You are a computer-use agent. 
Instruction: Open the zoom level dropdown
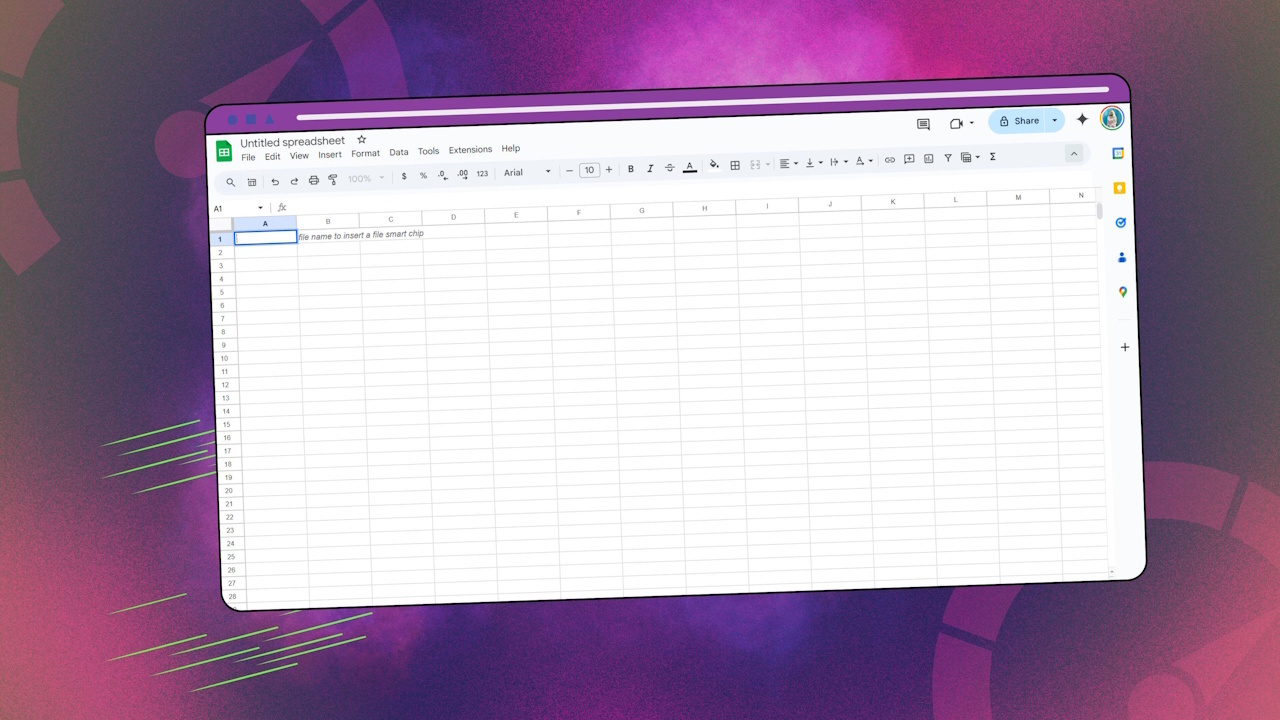tap(366, 178)
